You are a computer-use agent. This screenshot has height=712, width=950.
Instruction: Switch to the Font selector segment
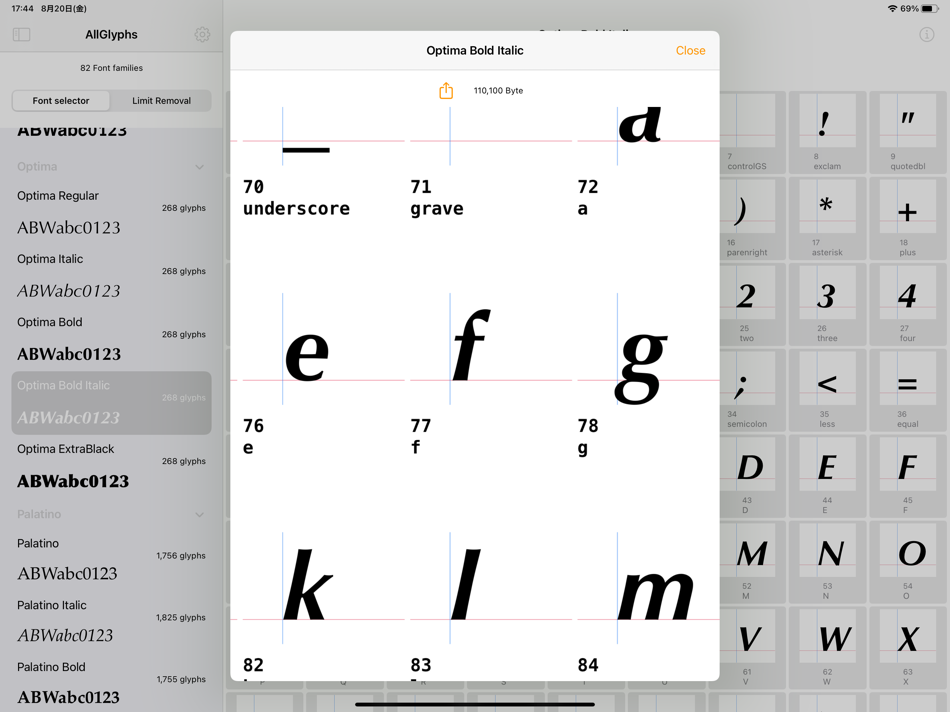(61, 101)
